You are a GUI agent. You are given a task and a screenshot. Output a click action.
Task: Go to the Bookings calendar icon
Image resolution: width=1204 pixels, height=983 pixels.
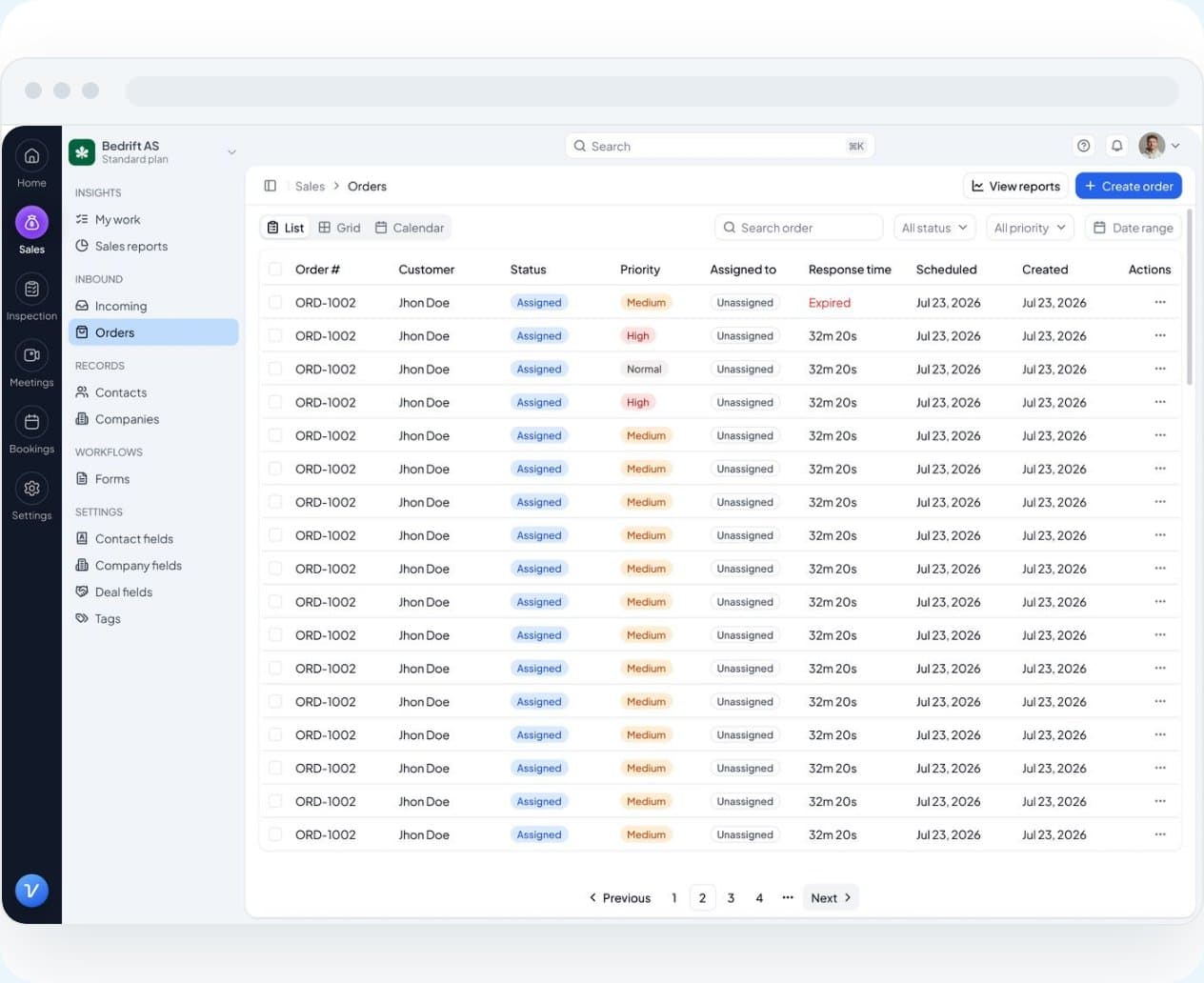click(31, 422)
